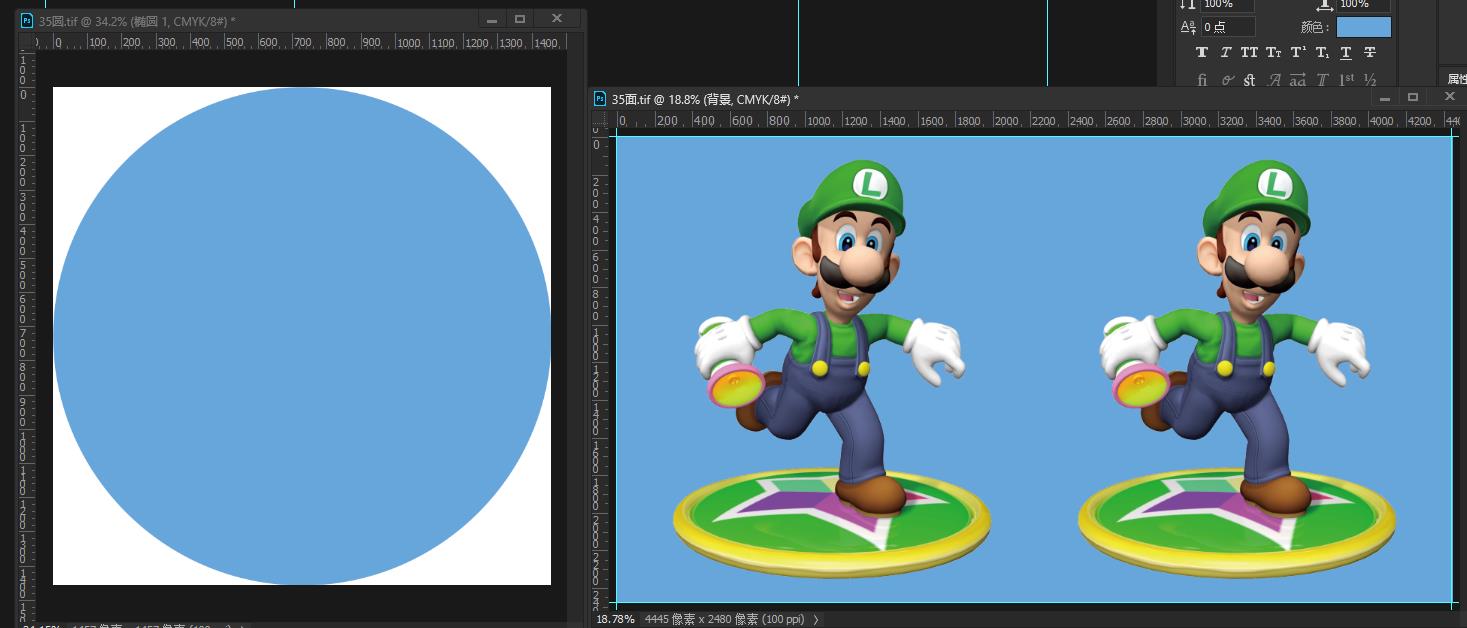This screenshot has width=1467, height=628.
Task: Open the blue text color swatch
Action: tap(1364, 27)
